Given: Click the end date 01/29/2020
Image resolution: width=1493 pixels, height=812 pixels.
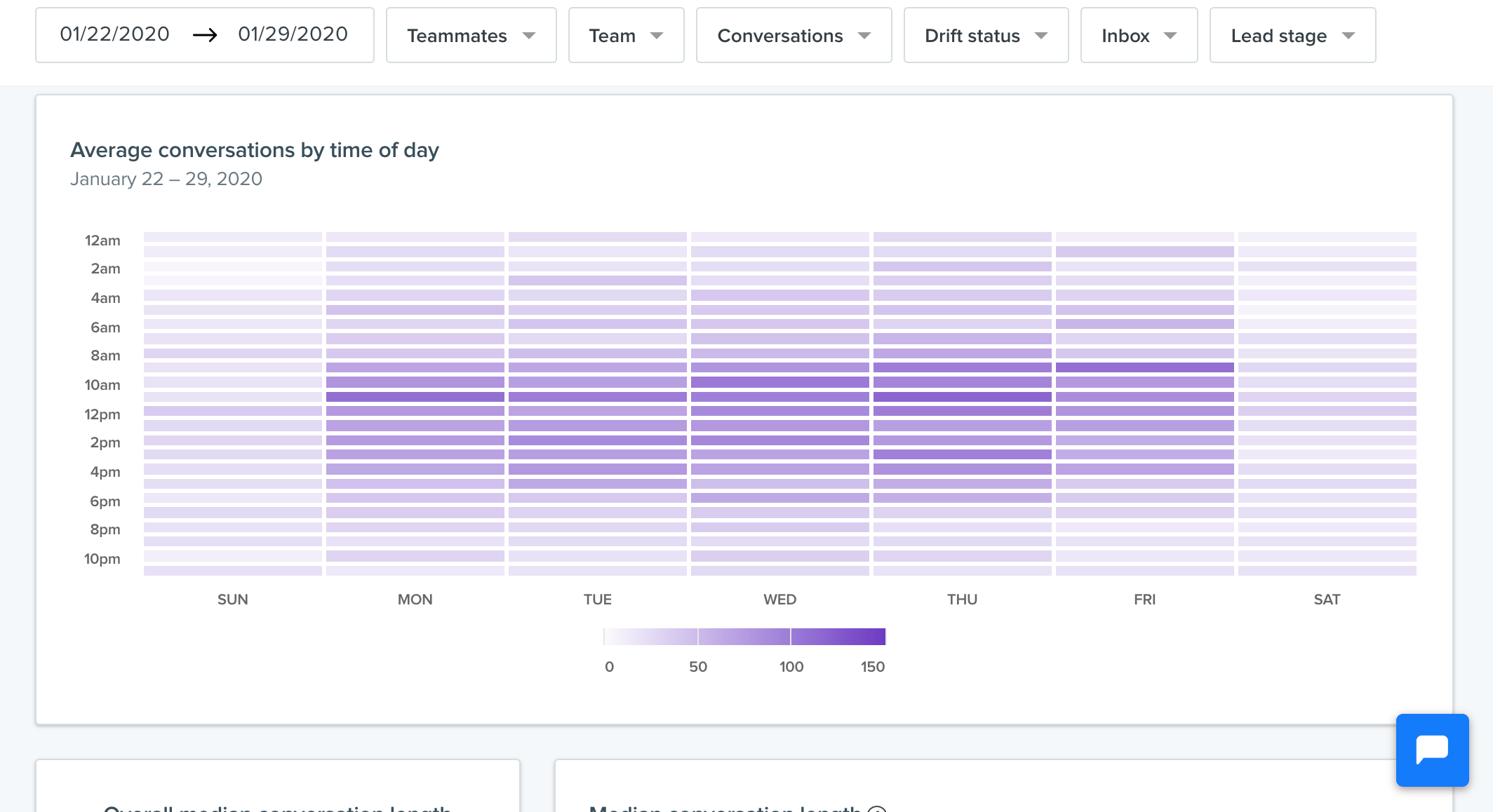Looking at the screenshot, I should [293, 34].
